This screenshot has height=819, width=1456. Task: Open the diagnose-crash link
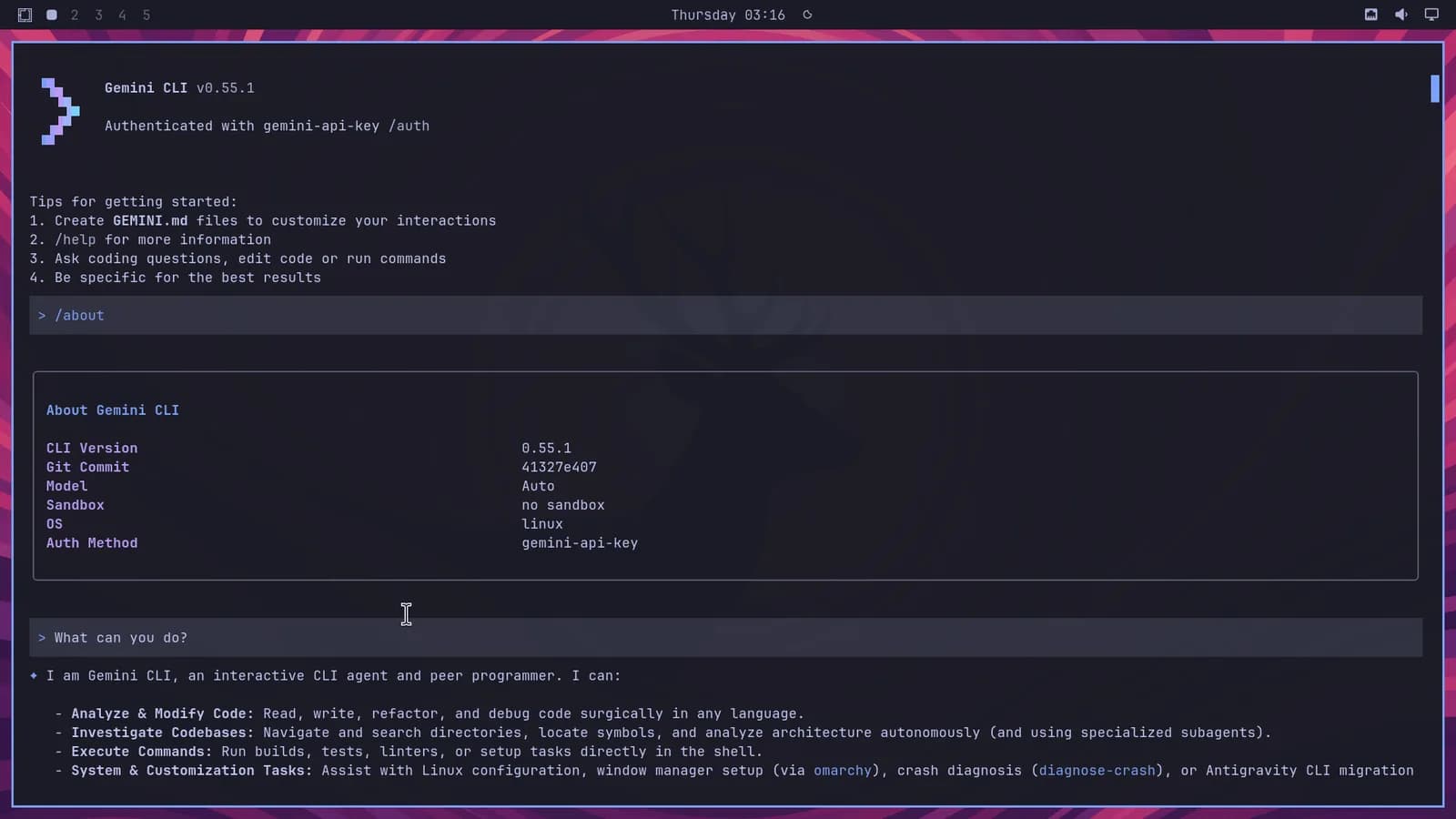[1097, 771]
